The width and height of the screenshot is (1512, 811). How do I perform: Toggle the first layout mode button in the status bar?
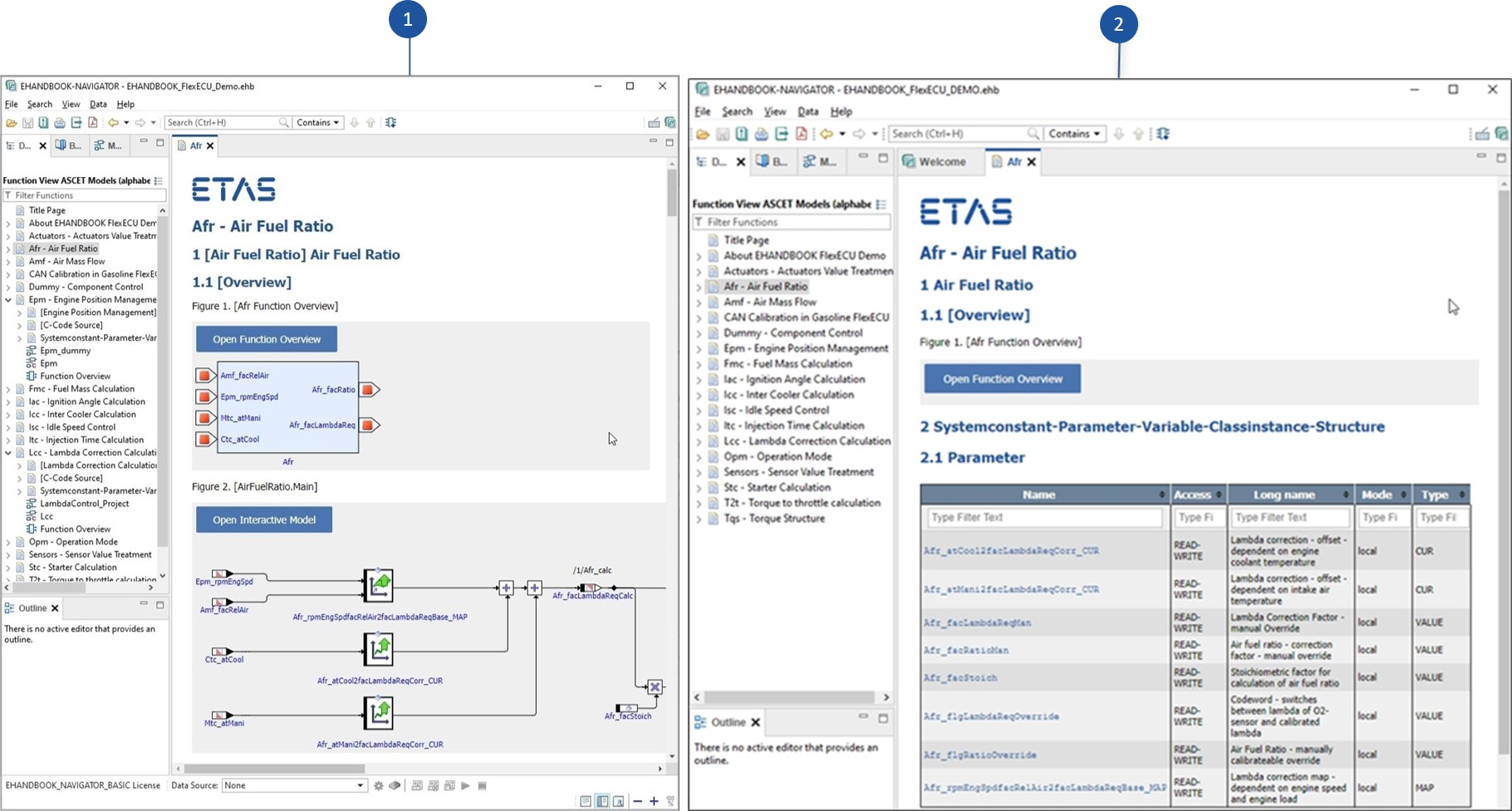[586, 801]
